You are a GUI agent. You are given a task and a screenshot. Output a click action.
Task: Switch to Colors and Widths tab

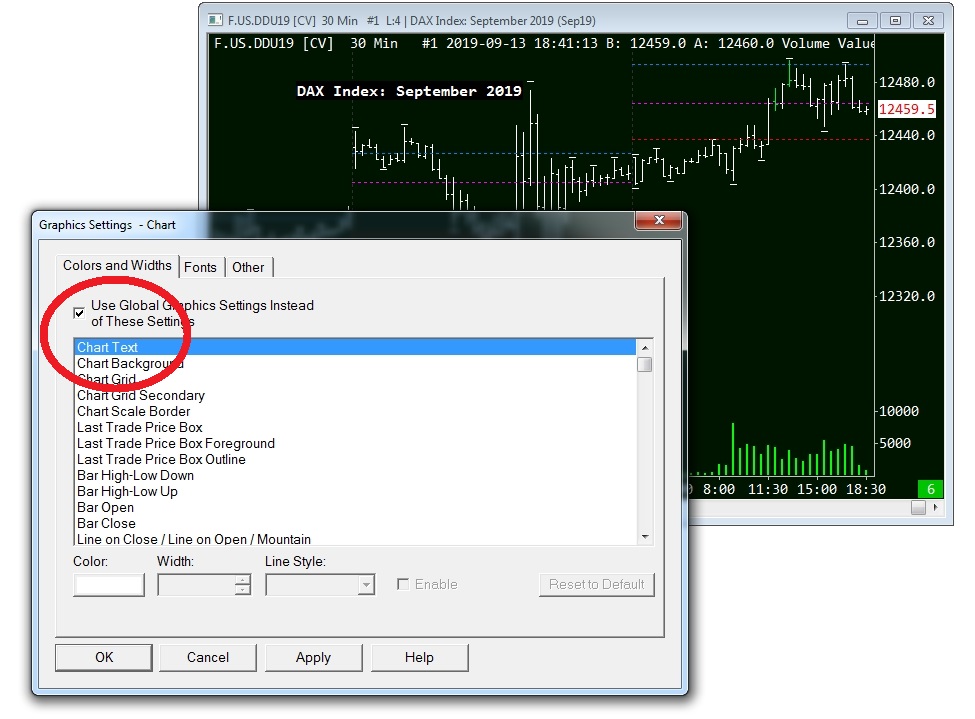[117, 266]
